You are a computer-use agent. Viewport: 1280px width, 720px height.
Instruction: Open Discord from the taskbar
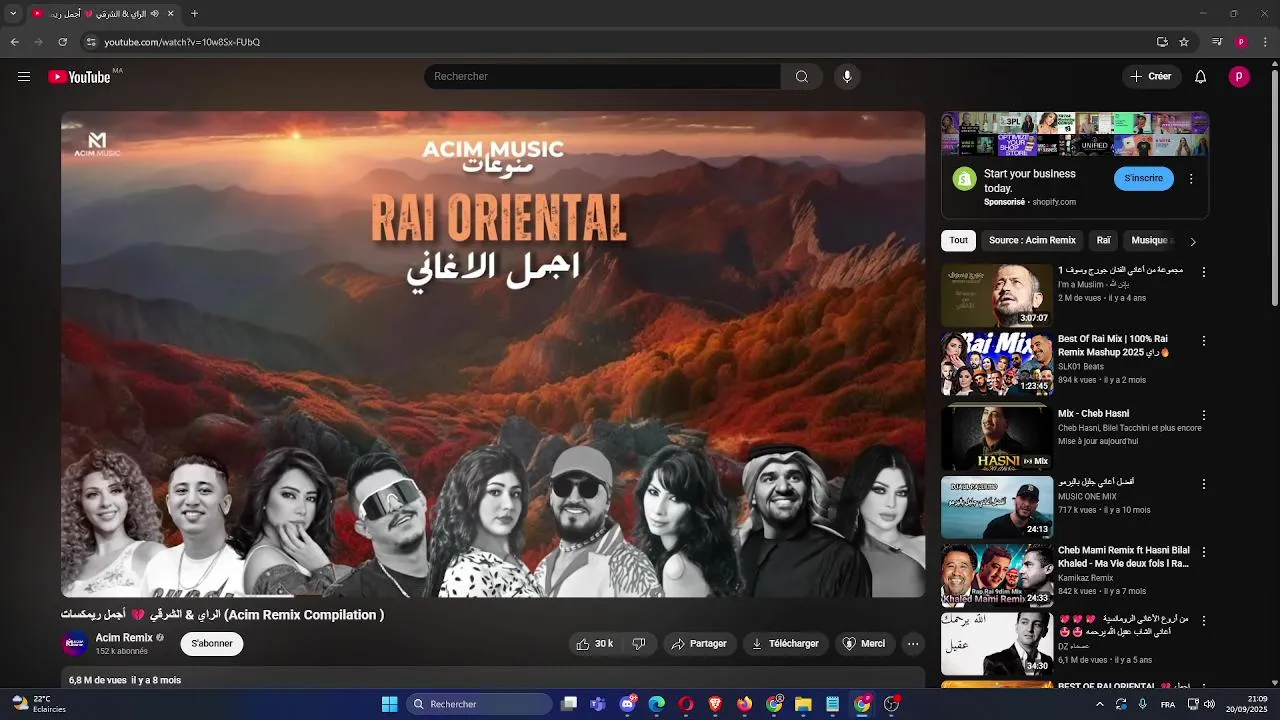pos(628,704)
